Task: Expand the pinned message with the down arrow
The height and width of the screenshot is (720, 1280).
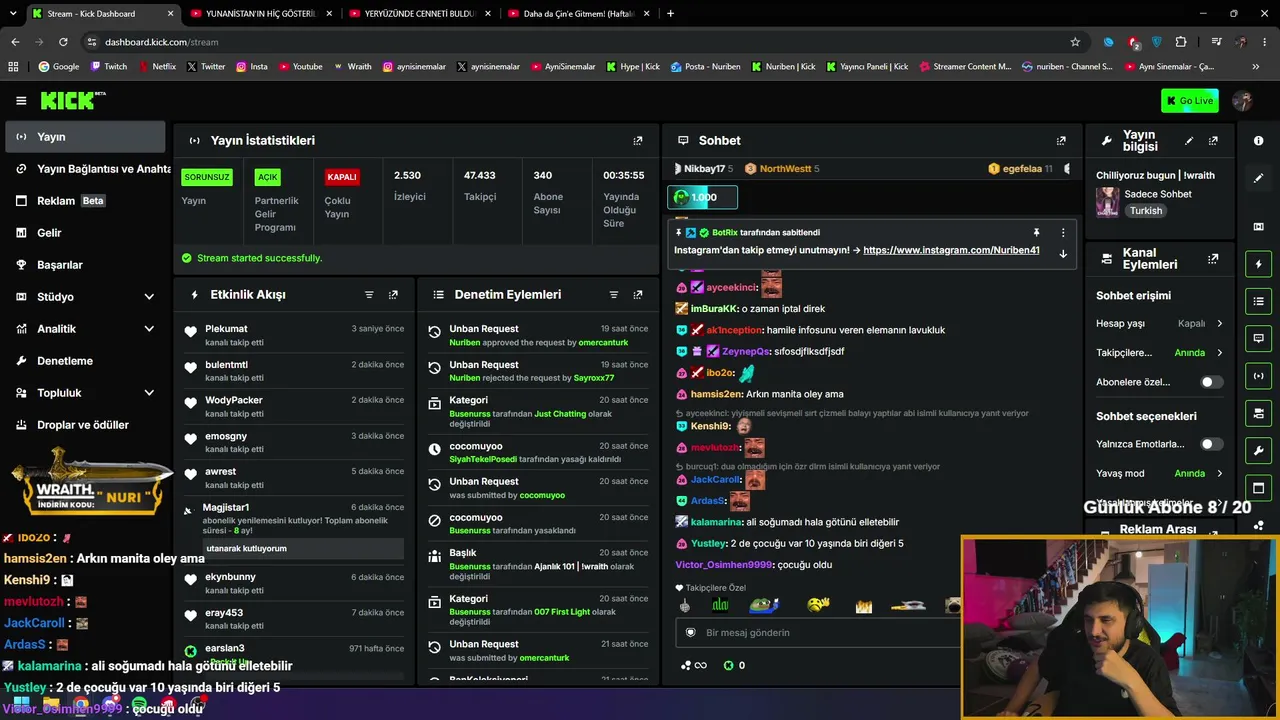Action: 1063,254
